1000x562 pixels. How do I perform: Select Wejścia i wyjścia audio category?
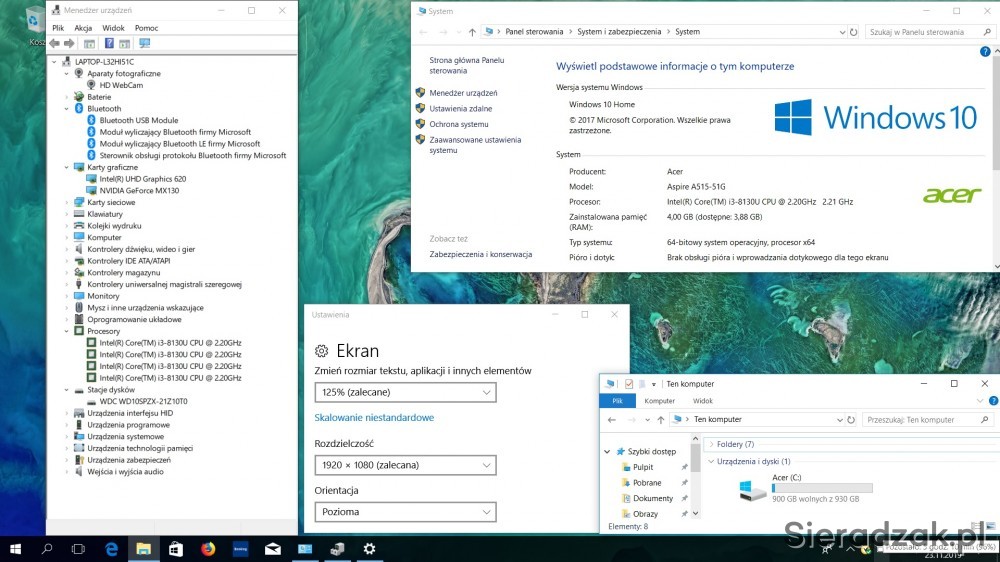pyautogui.click(x=125, y=471)
